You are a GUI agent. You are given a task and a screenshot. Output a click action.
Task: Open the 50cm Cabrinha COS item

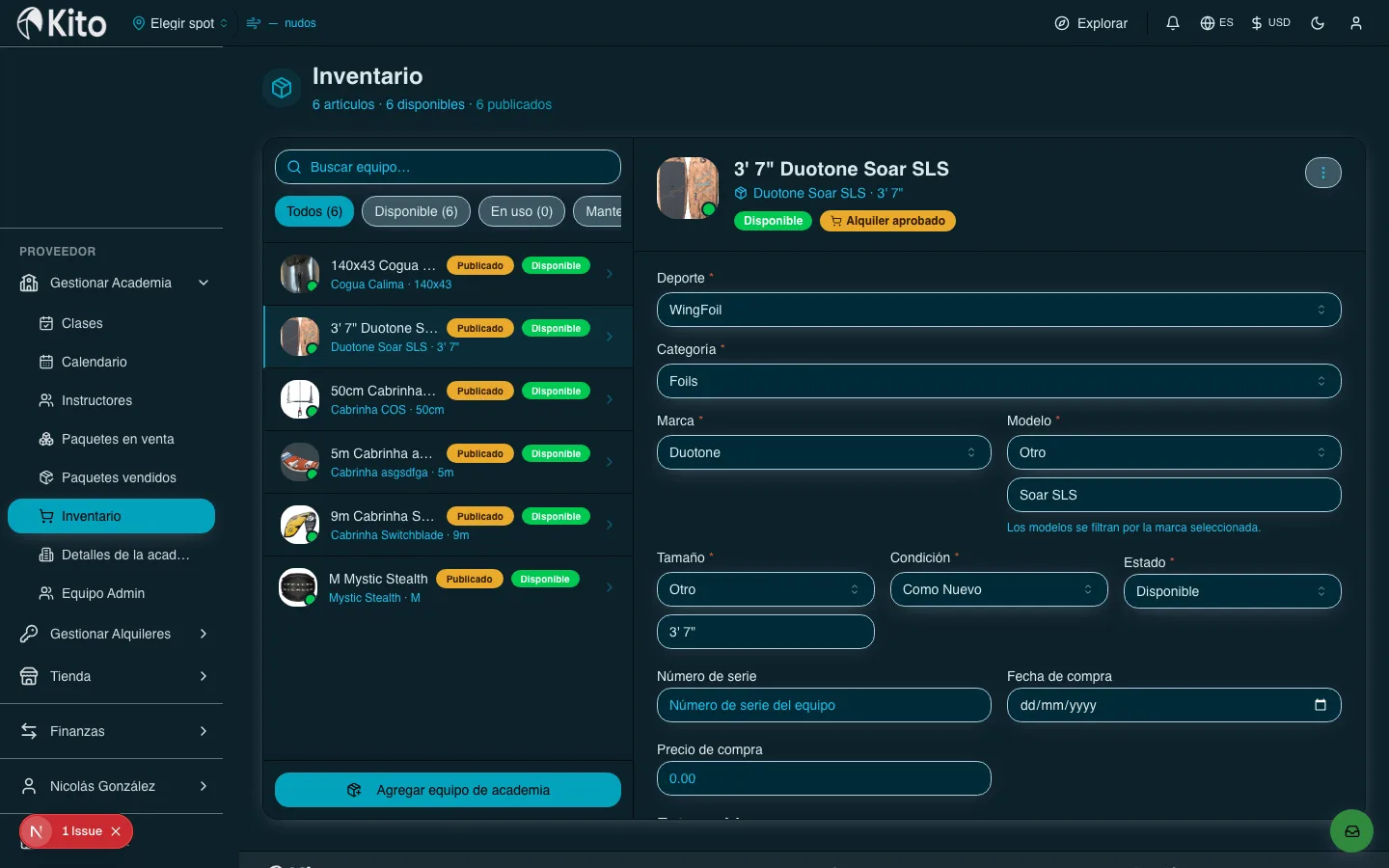tap(448, 399)
